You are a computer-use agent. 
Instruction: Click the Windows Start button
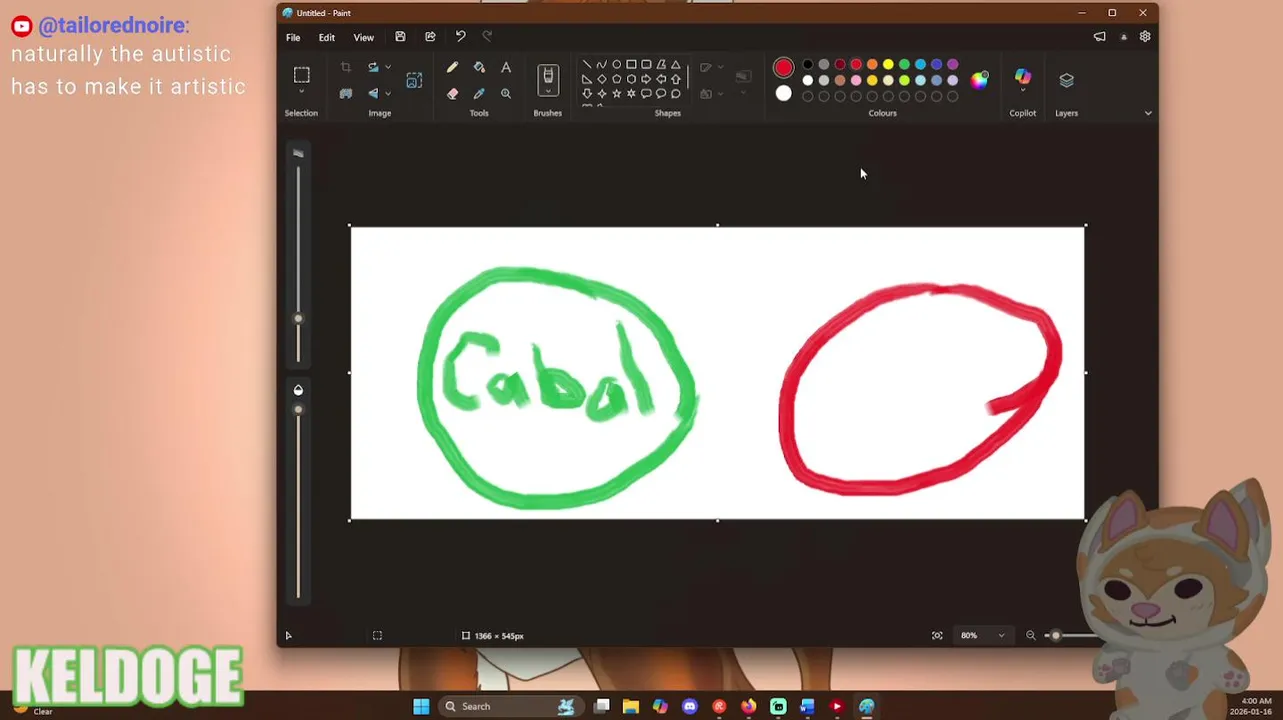click(421, 707)
